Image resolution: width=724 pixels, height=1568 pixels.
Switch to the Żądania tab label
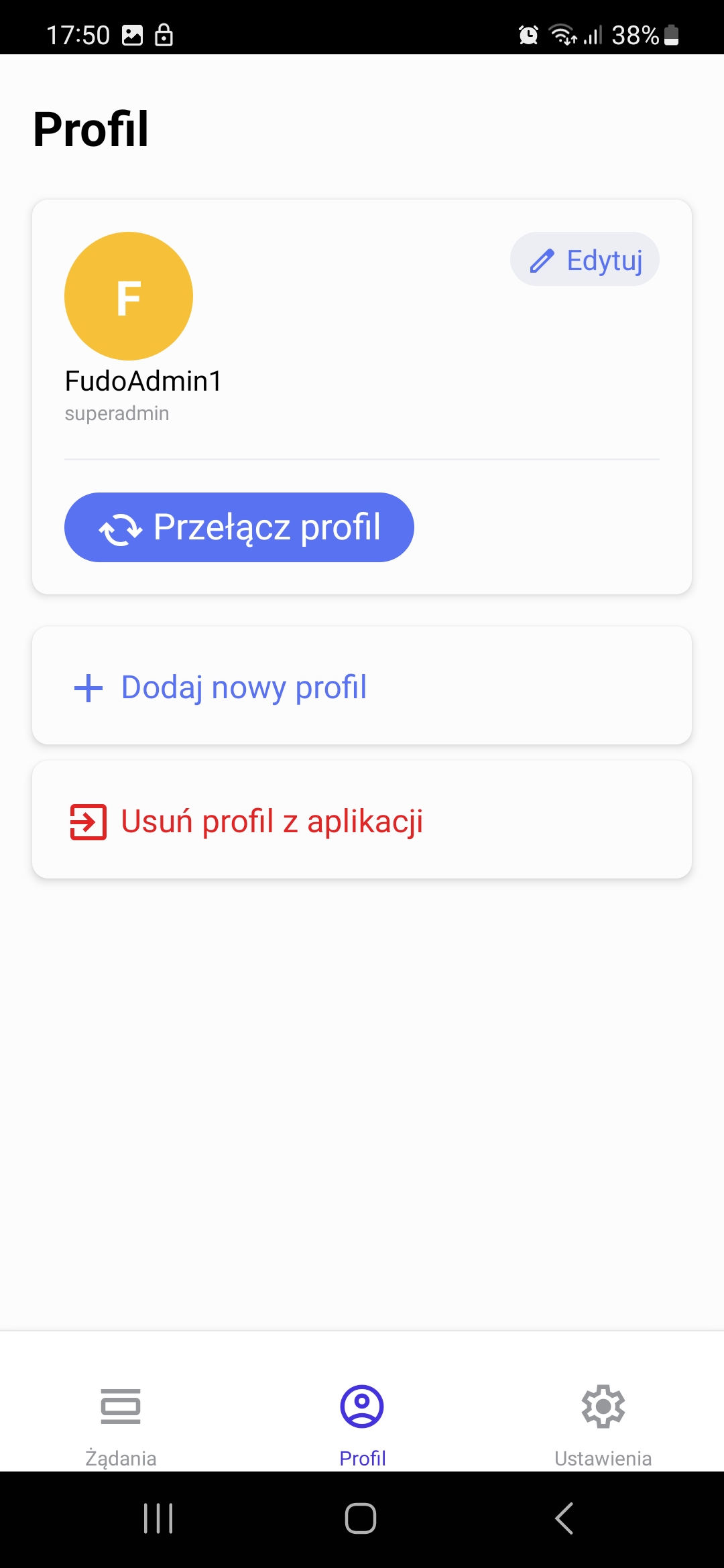tap(121, 1458)
